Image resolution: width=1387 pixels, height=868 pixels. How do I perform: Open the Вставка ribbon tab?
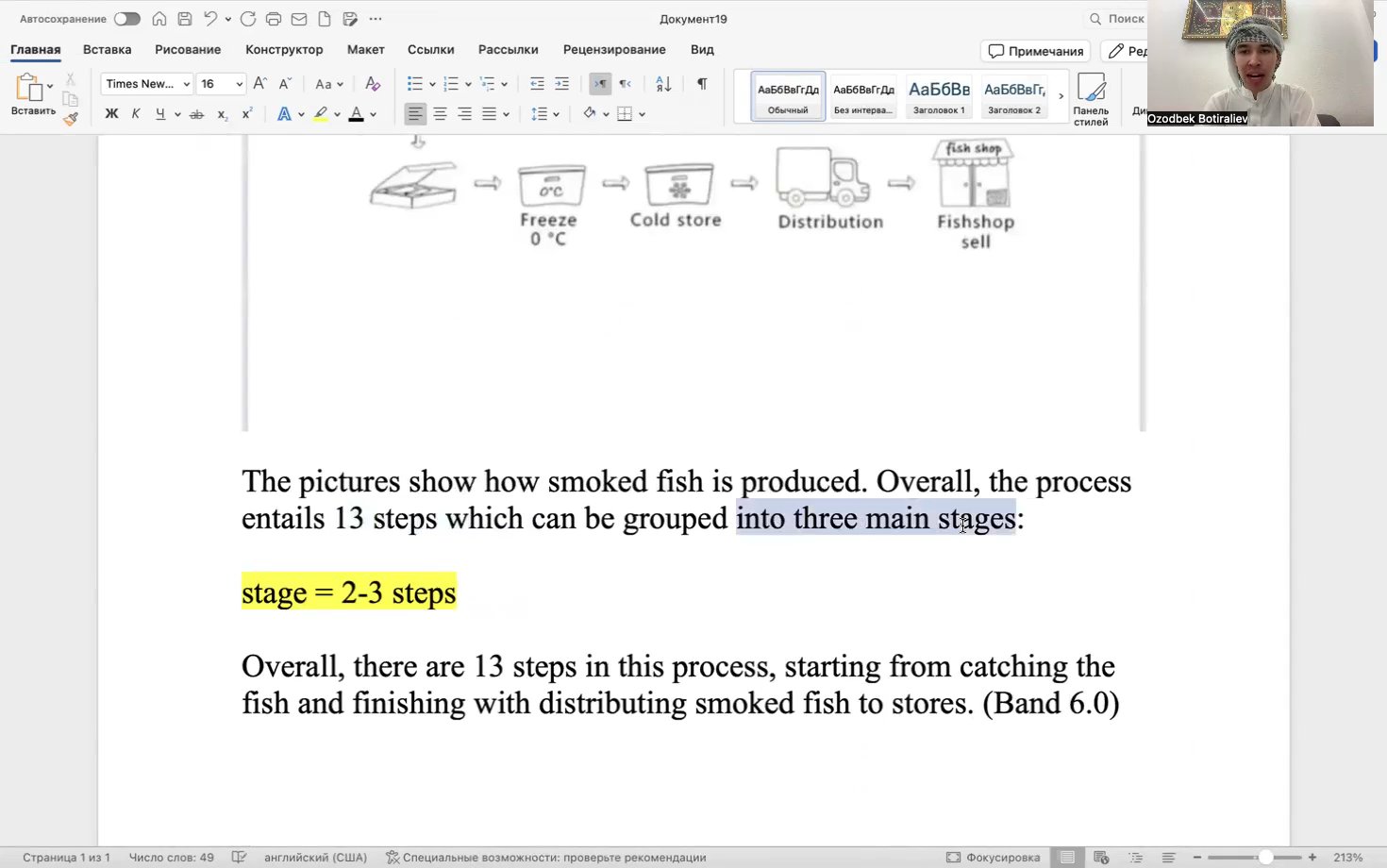point(107,49)
